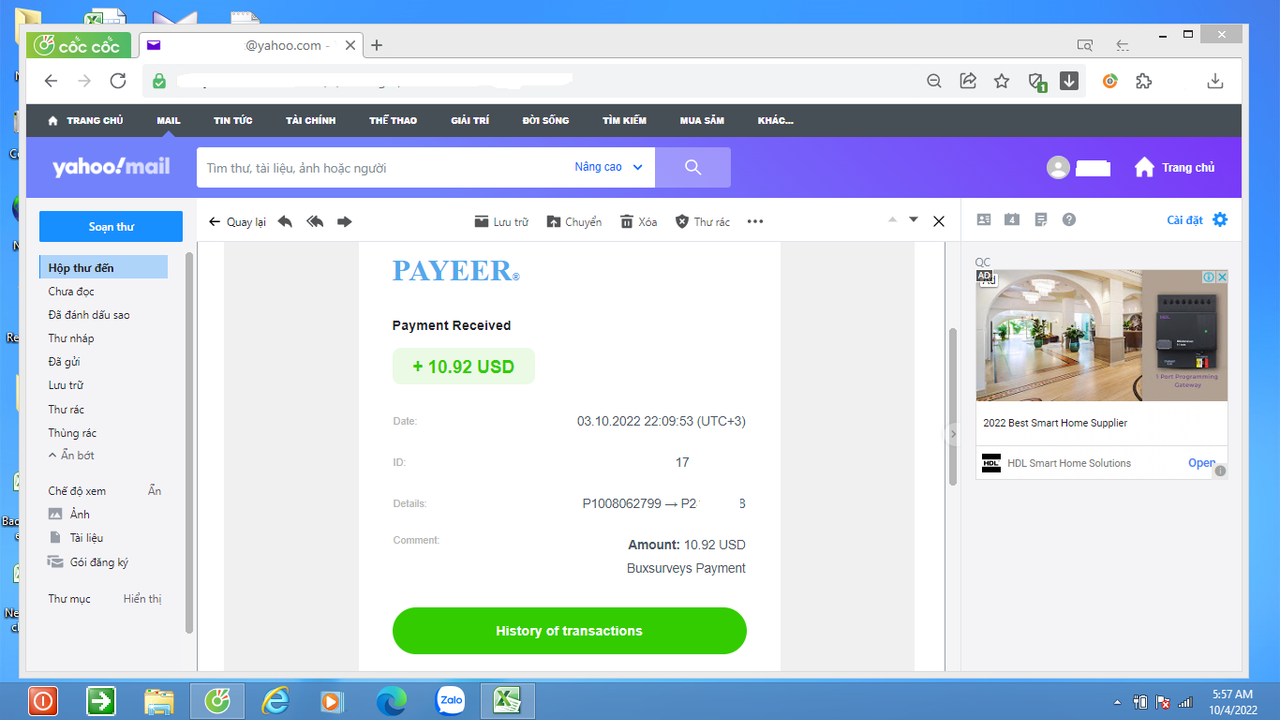Viewport: 1280px width, 720px height.
Task: Click Ẩn to hide view modes
Action: click(x=155, y=491)
